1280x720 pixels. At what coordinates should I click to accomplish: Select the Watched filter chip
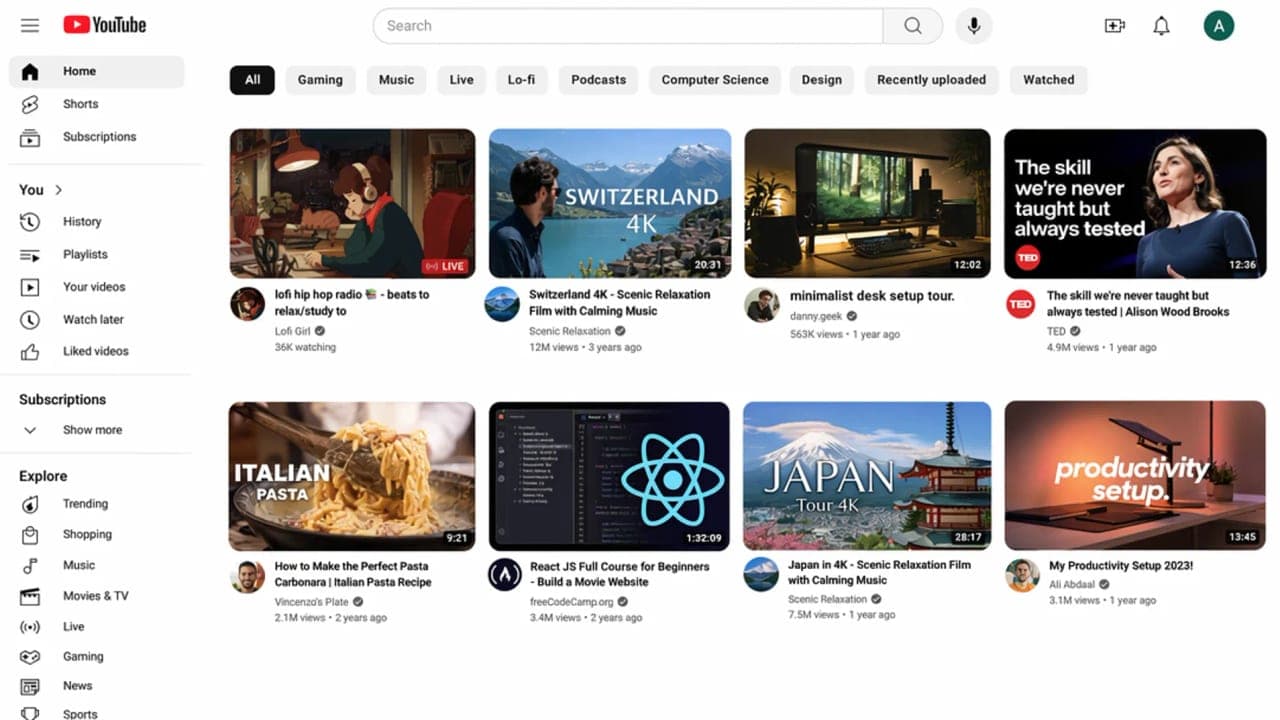(x=1049, y=80)
